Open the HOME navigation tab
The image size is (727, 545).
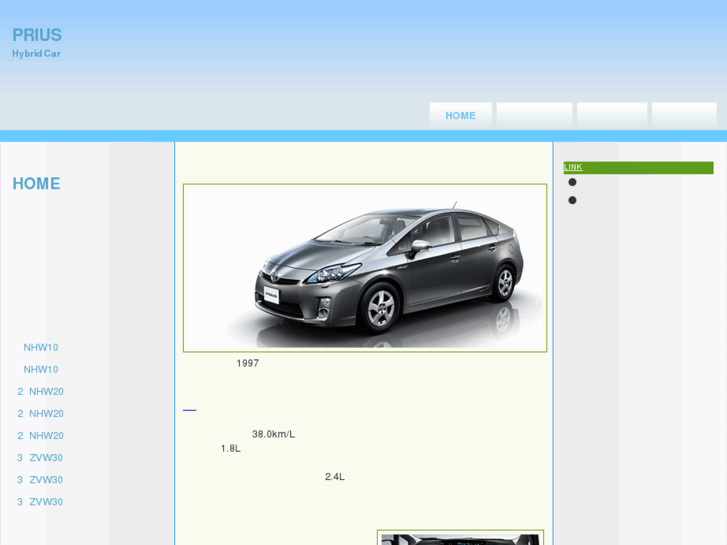pos(460,115)
